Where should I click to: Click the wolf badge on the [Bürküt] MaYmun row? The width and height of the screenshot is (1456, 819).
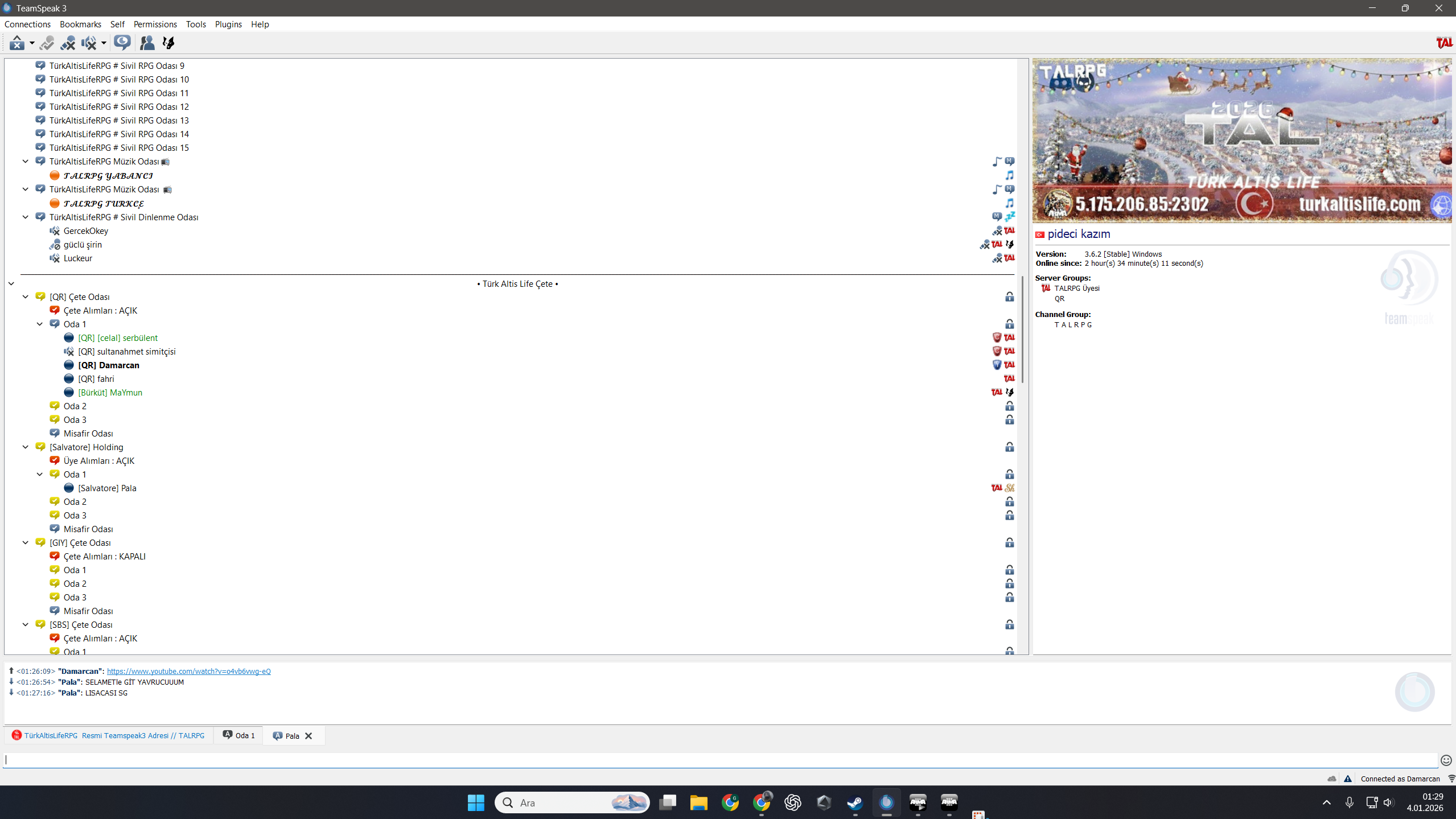[1010, 392]
